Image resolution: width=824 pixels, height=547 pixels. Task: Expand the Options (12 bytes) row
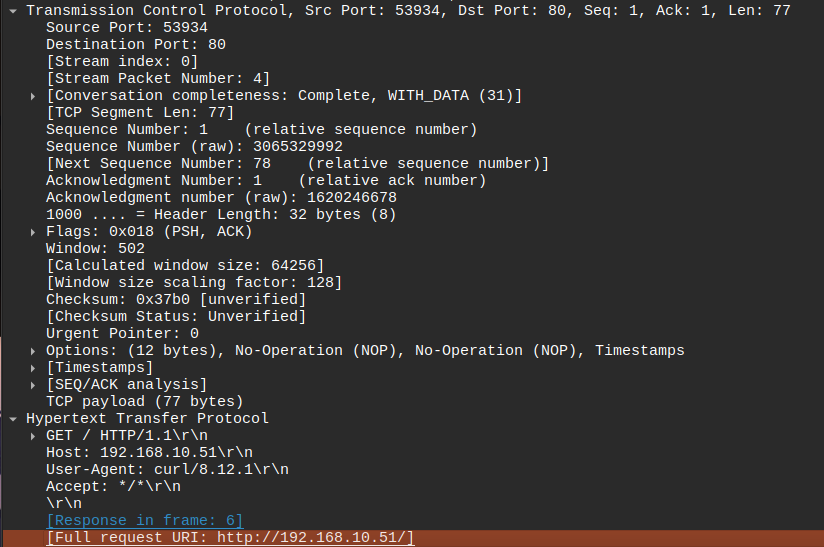point(34,351)
